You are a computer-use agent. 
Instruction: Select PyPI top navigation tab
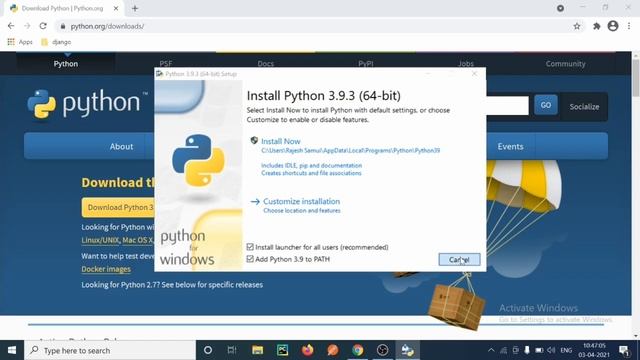point(366,64)
